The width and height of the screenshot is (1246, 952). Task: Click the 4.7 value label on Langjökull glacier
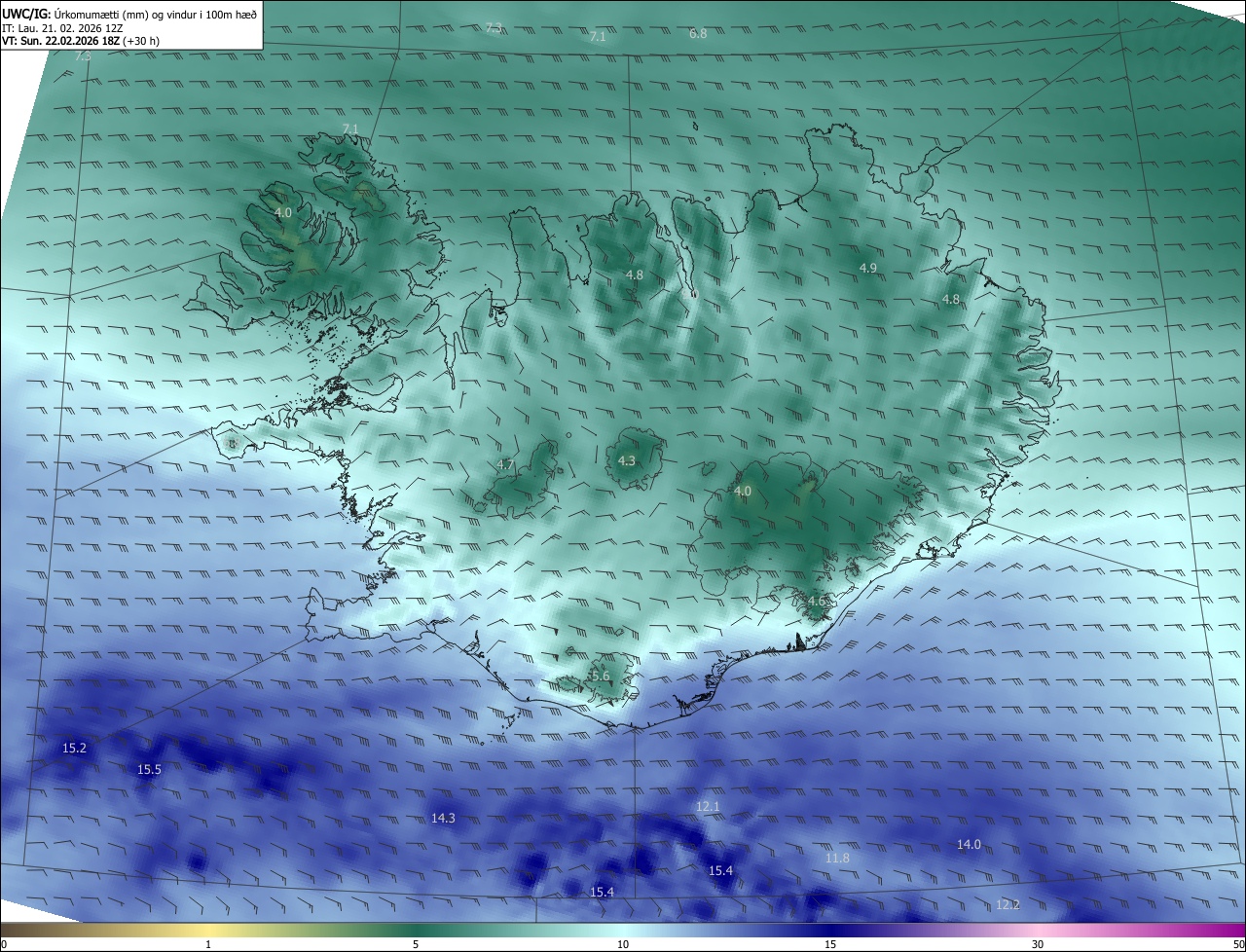click(x=505, y=465)
